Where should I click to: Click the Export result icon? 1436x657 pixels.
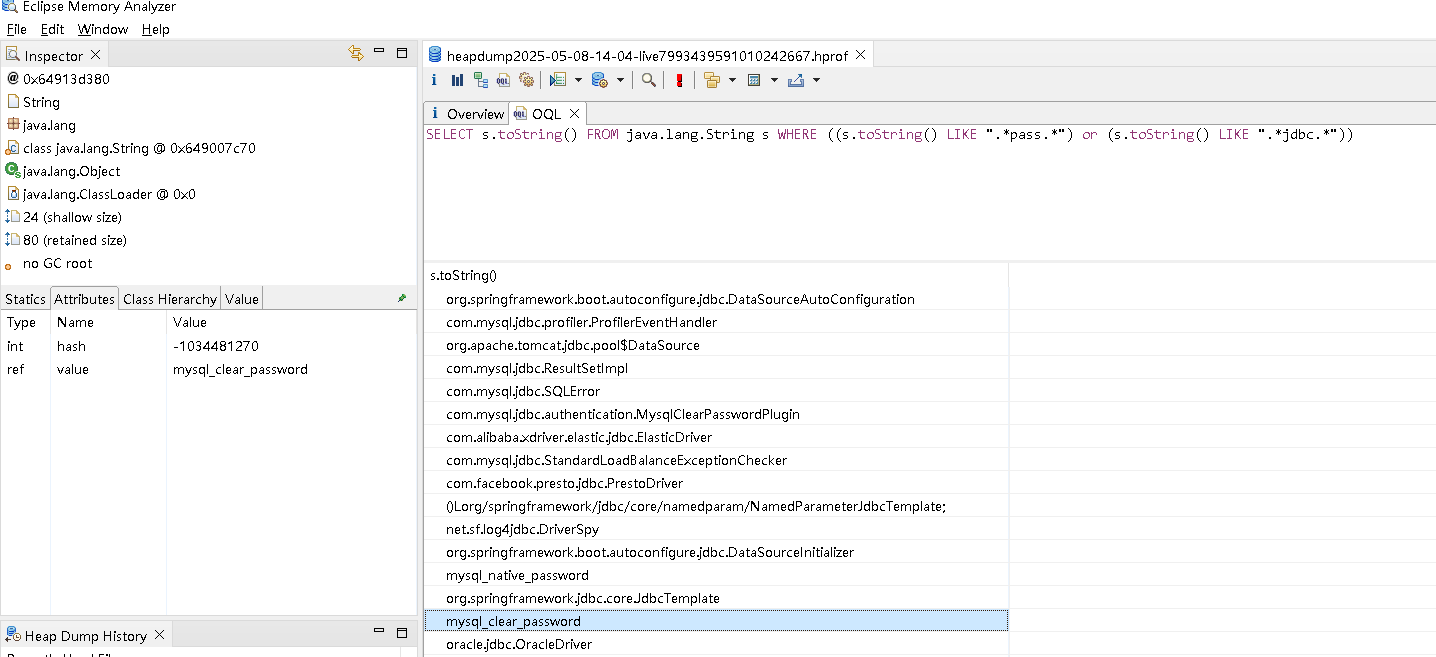(796, 80)
